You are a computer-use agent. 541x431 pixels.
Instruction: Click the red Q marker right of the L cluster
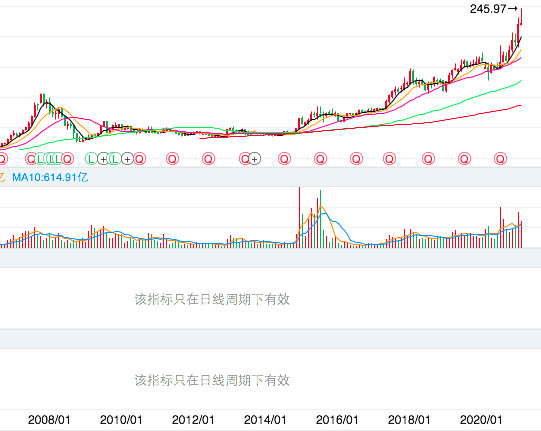click(x=68, y=159)
